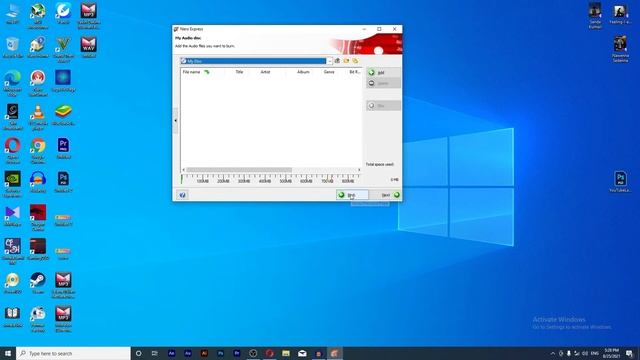
Task: Click the up-one-level icon beside My Disc
Action: click(x=337, y=61)
